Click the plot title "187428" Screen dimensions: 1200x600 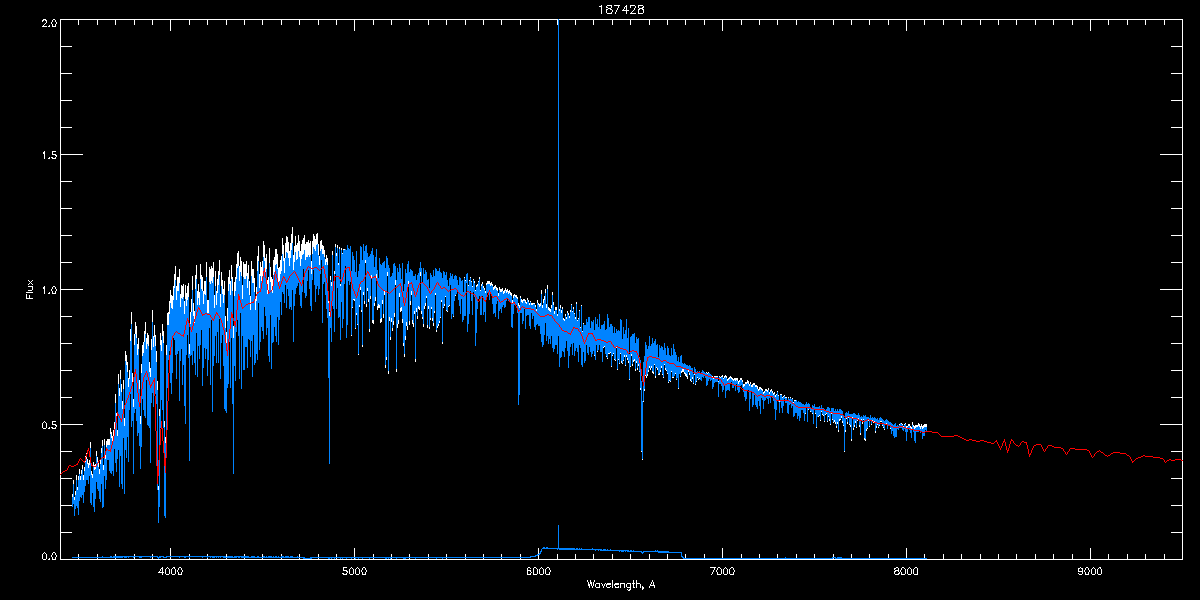[620, 9]
